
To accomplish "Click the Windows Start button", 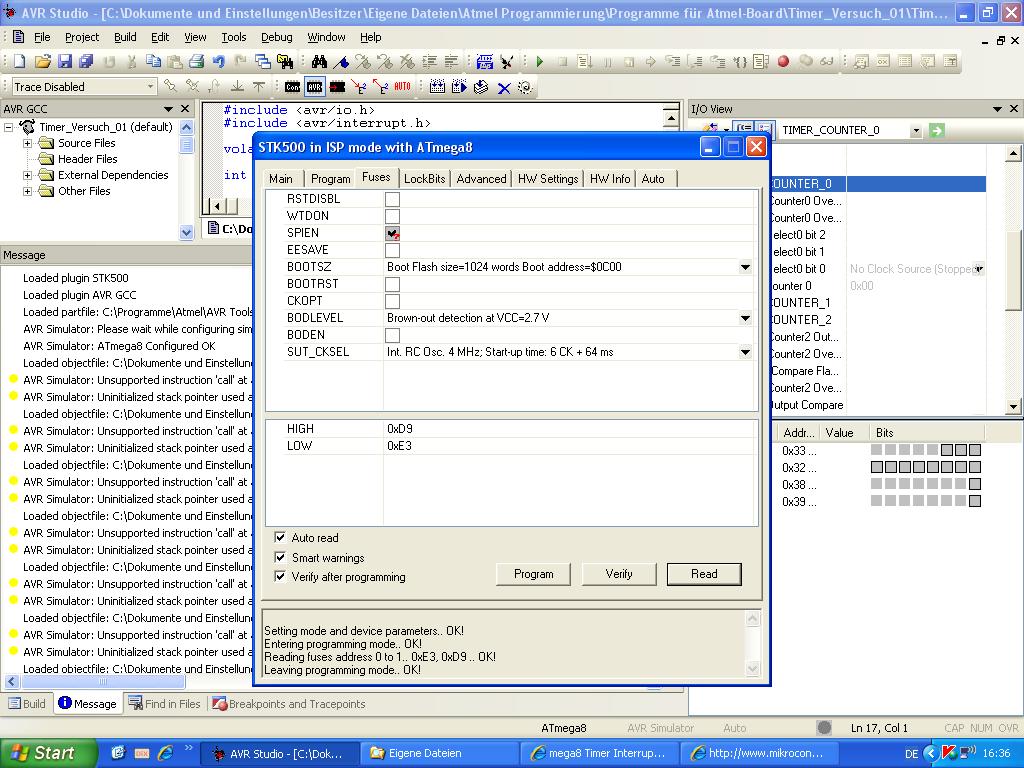I will pos(47,753).
